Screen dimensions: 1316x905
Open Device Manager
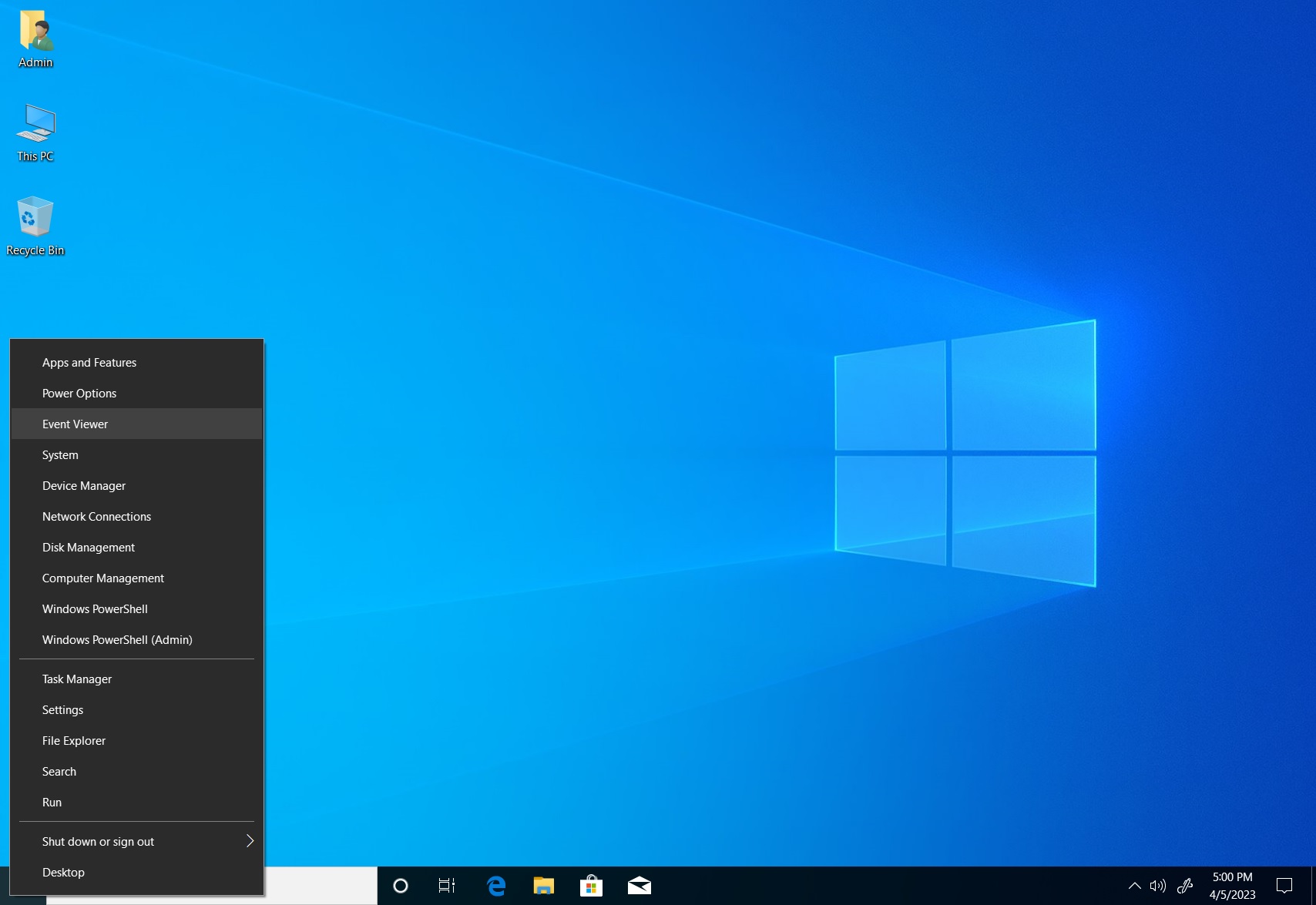click(137, 485)
